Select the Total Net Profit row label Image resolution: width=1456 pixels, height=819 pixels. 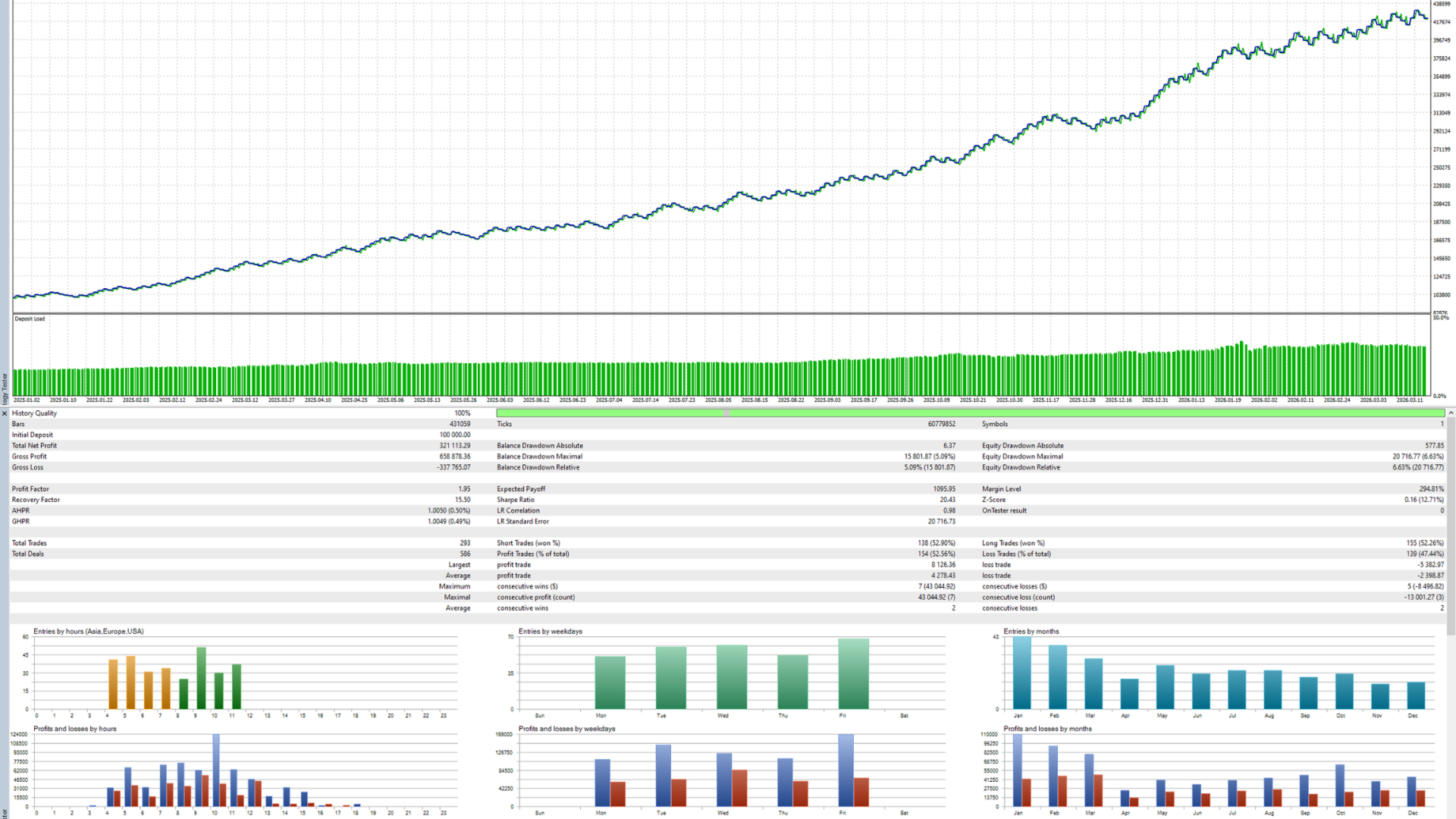pyautogui.click(x=34, y=446)
